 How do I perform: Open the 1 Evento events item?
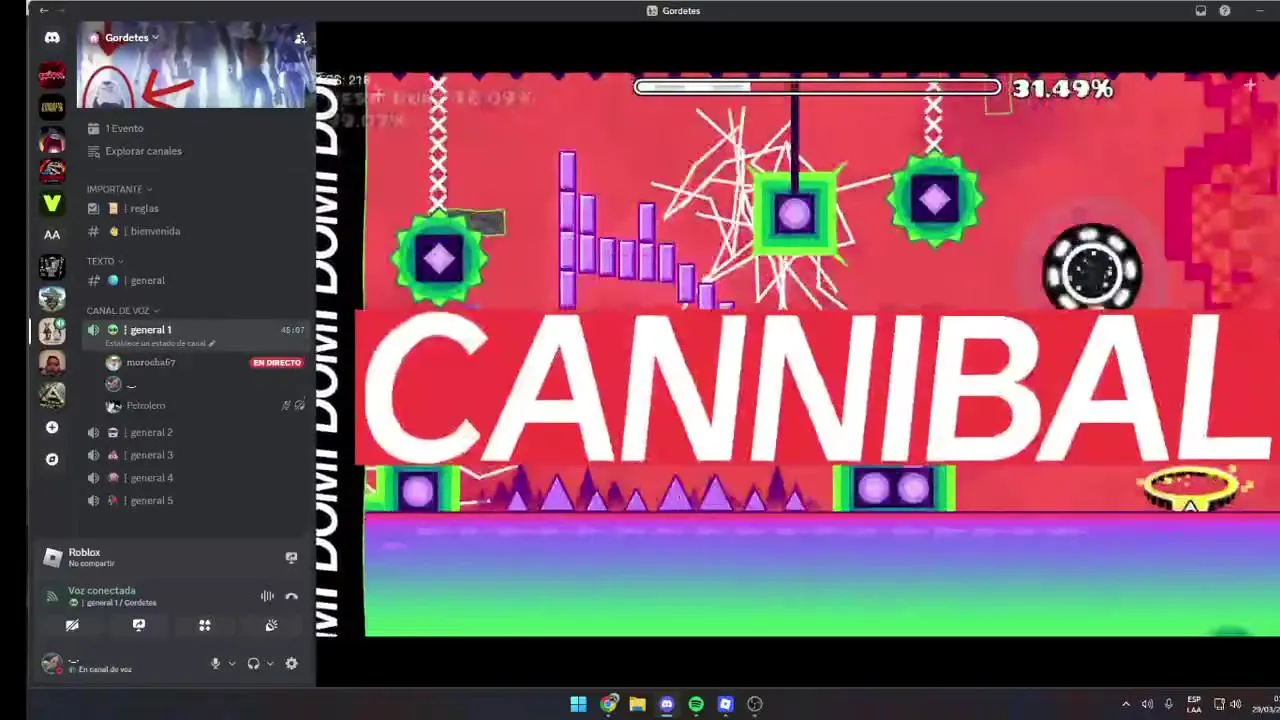[195, 128]
